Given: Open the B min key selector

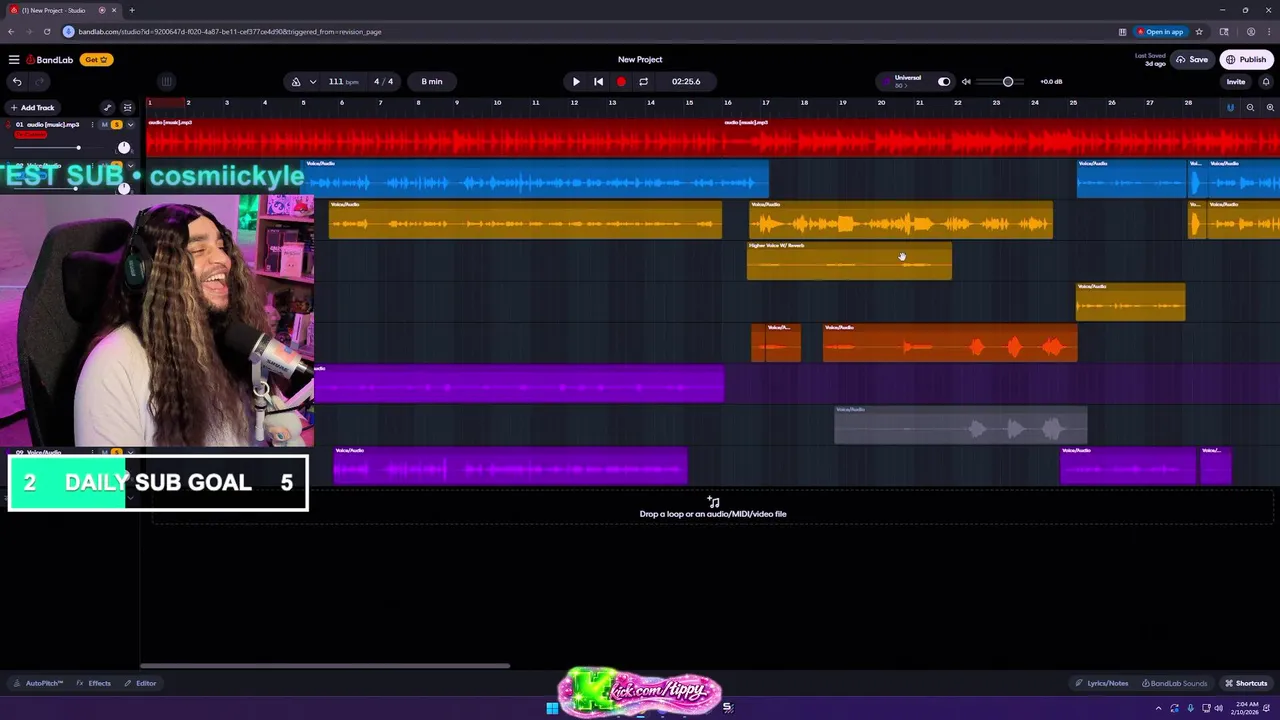Looking at the screenshot, I should (432, 82).
